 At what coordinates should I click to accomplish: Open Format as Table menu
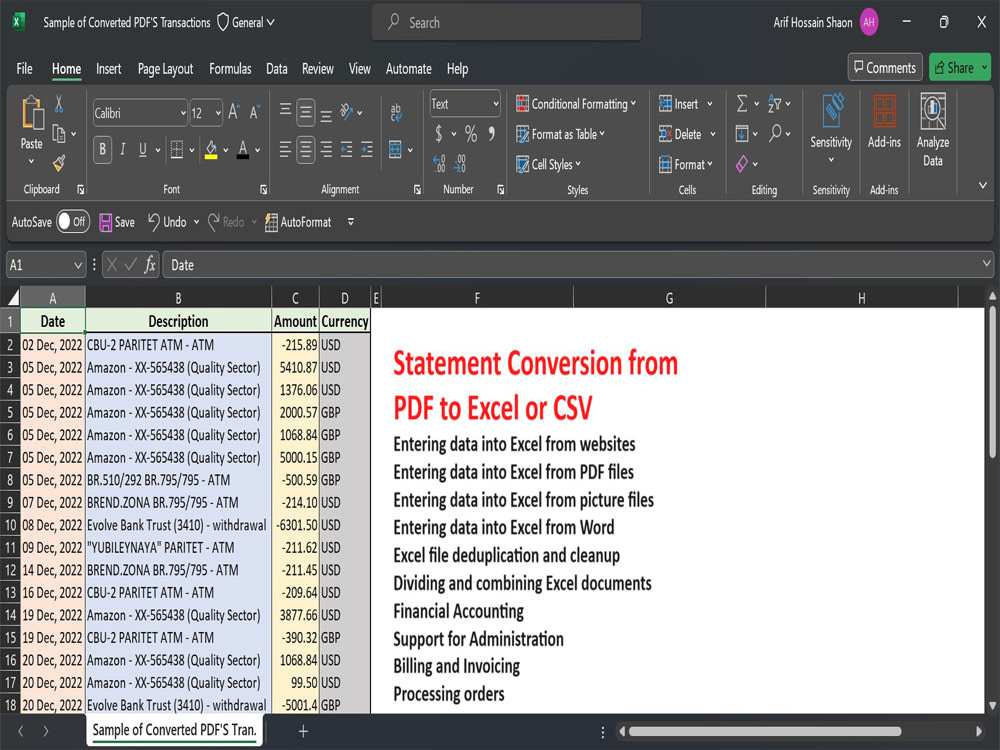pos(561,134)
